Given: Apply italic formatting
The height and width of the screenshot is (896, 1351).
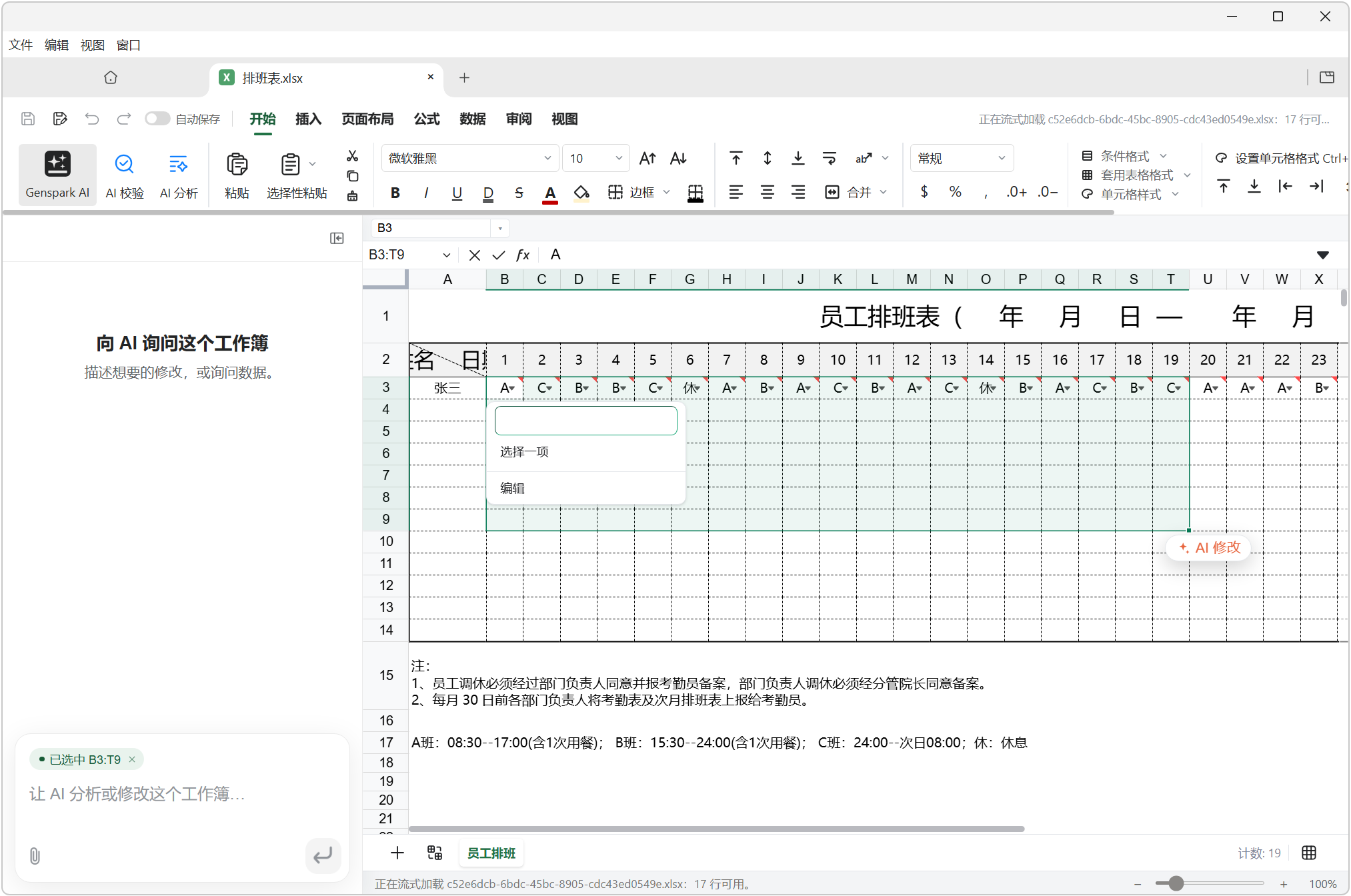Looking at the screenshot, I should 426,193.
